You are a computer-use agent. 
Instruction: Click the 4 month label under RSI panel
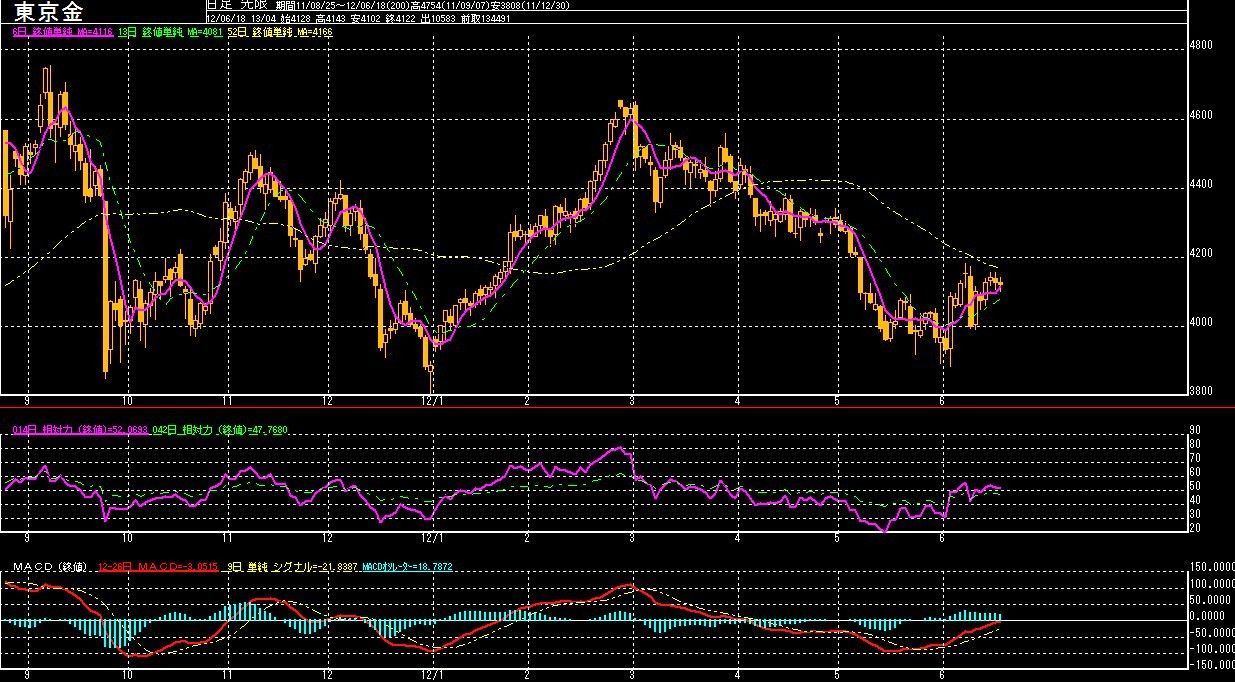coord(737,537)
